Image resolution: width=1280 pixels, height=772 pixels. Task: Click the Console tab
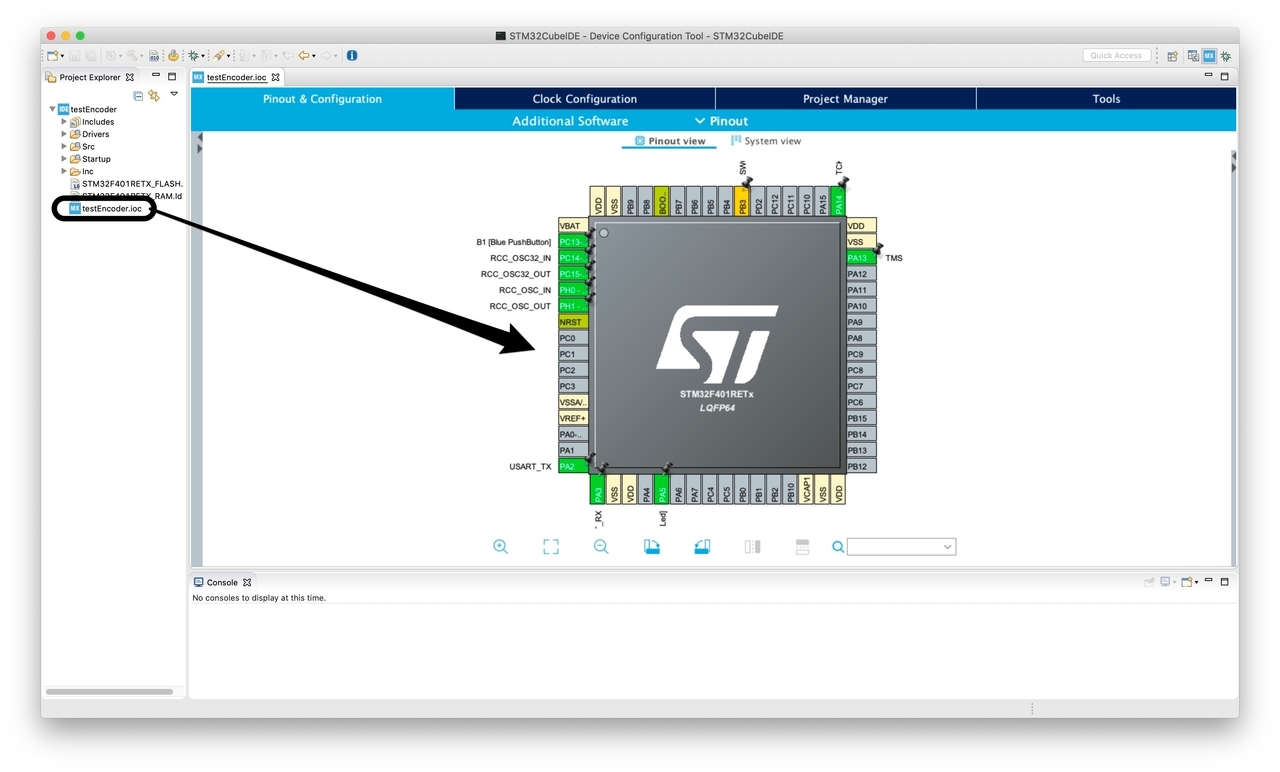click(222, 582)
